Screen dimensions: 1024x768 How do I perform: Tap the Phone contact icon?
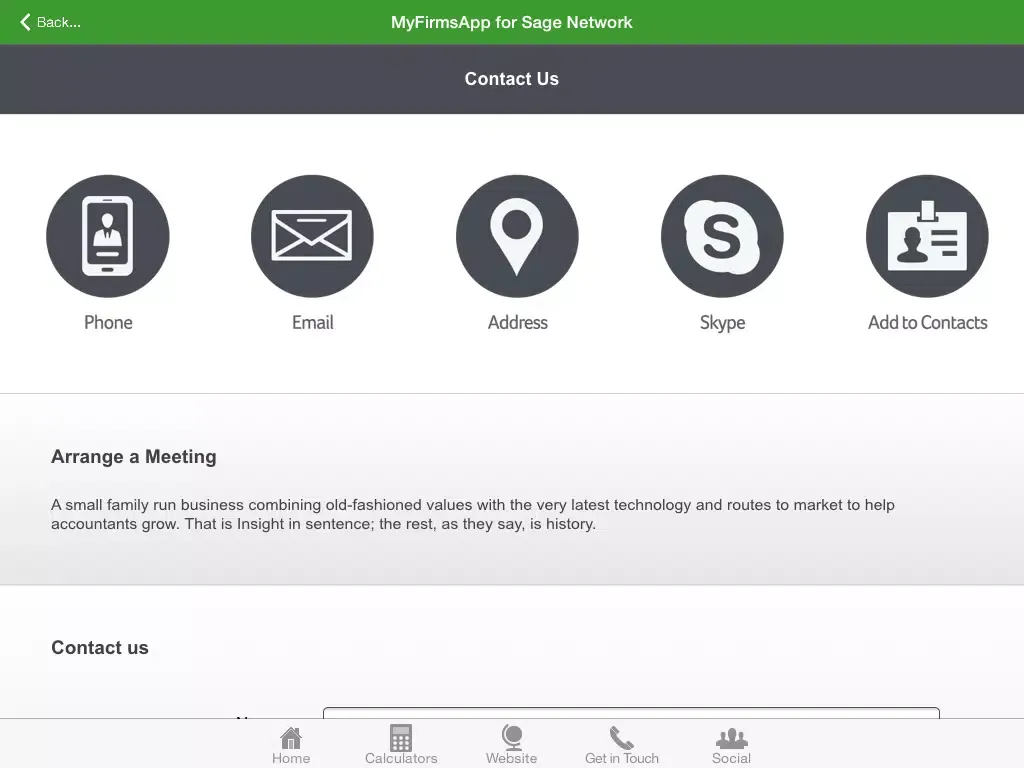[x=108, y=236]
